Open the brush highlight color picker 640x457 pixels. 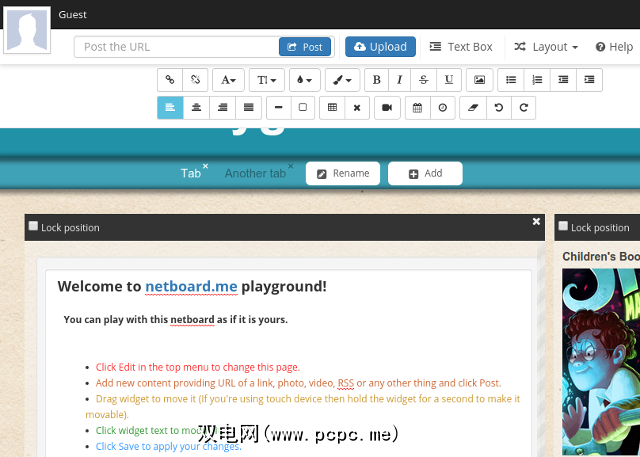click(341, 80)
